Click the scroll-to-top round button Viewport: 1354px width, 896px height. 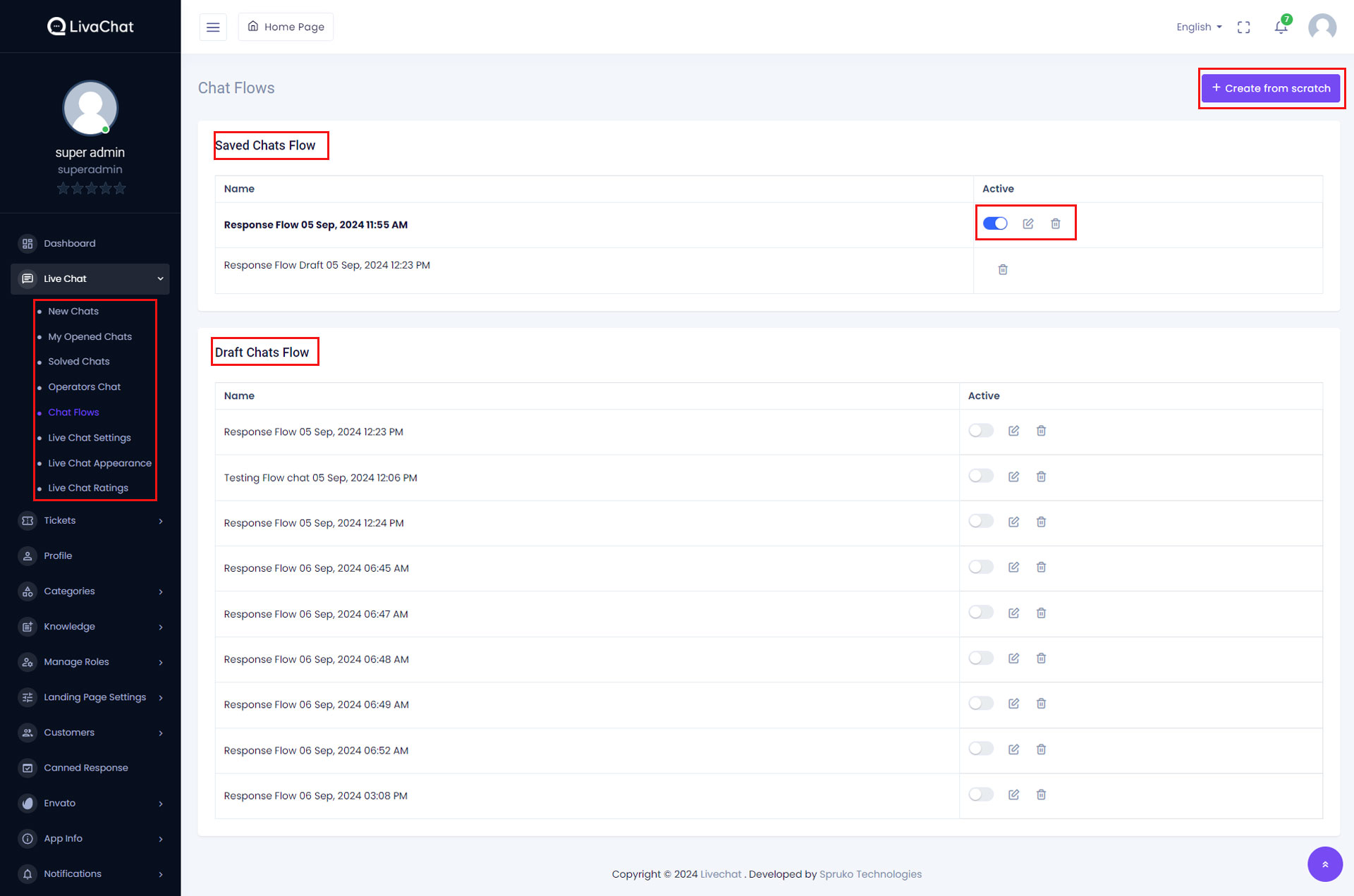tap(1324, 864)
